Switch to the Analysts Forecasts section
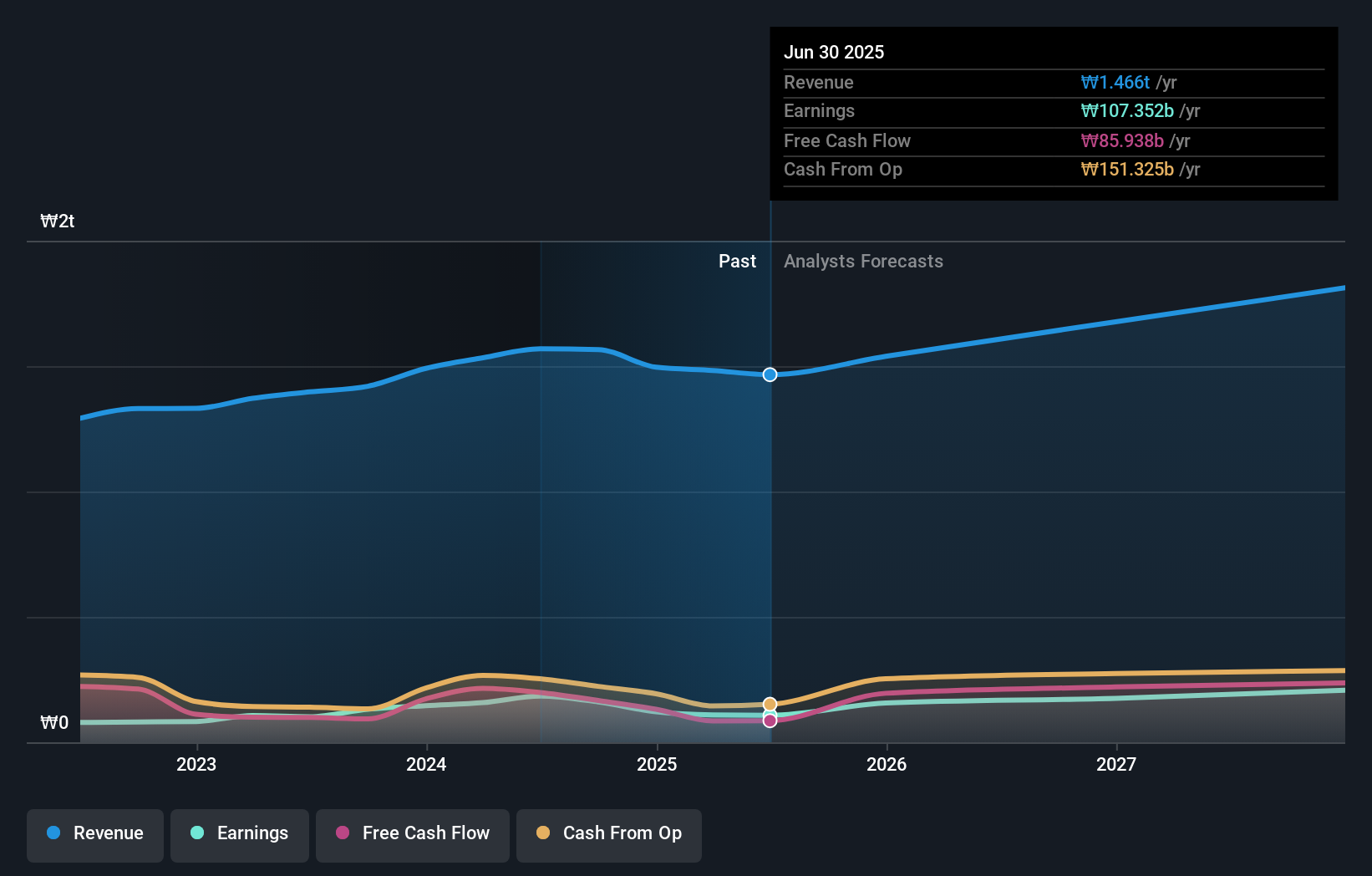 pos(863,261)
